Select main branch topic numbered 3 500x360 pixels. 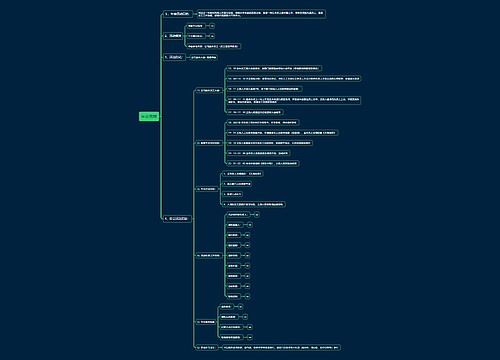pyautogui.click(x=174, y=57)
